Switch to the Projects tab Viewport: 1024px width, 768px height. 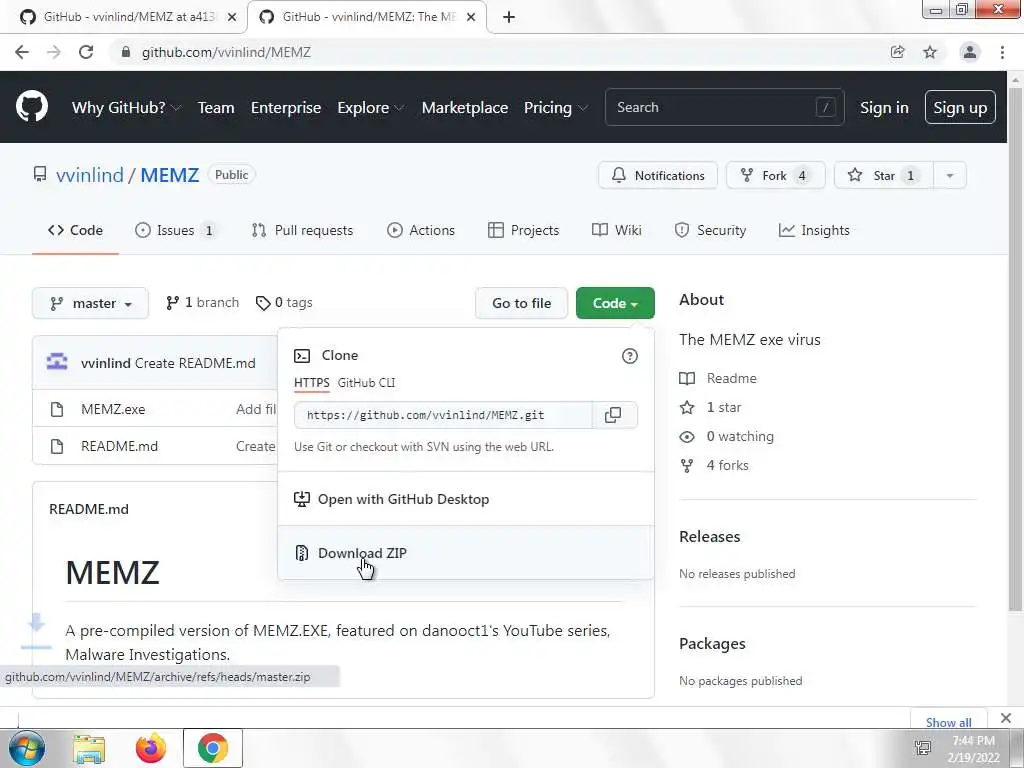pos(523,231)
